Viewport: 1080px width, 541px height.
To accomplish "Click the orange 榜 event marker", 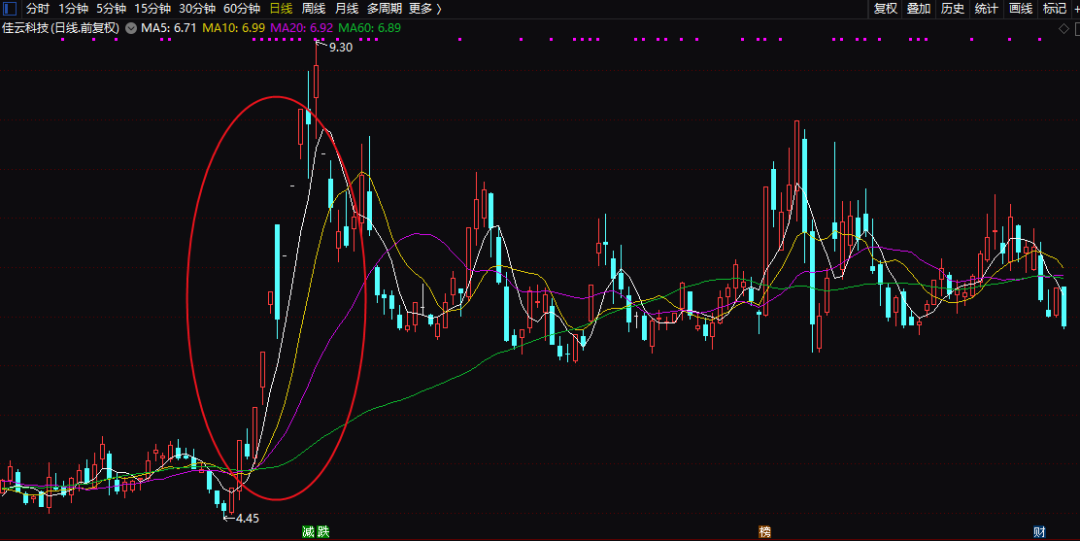I will [x=765, y=532].
